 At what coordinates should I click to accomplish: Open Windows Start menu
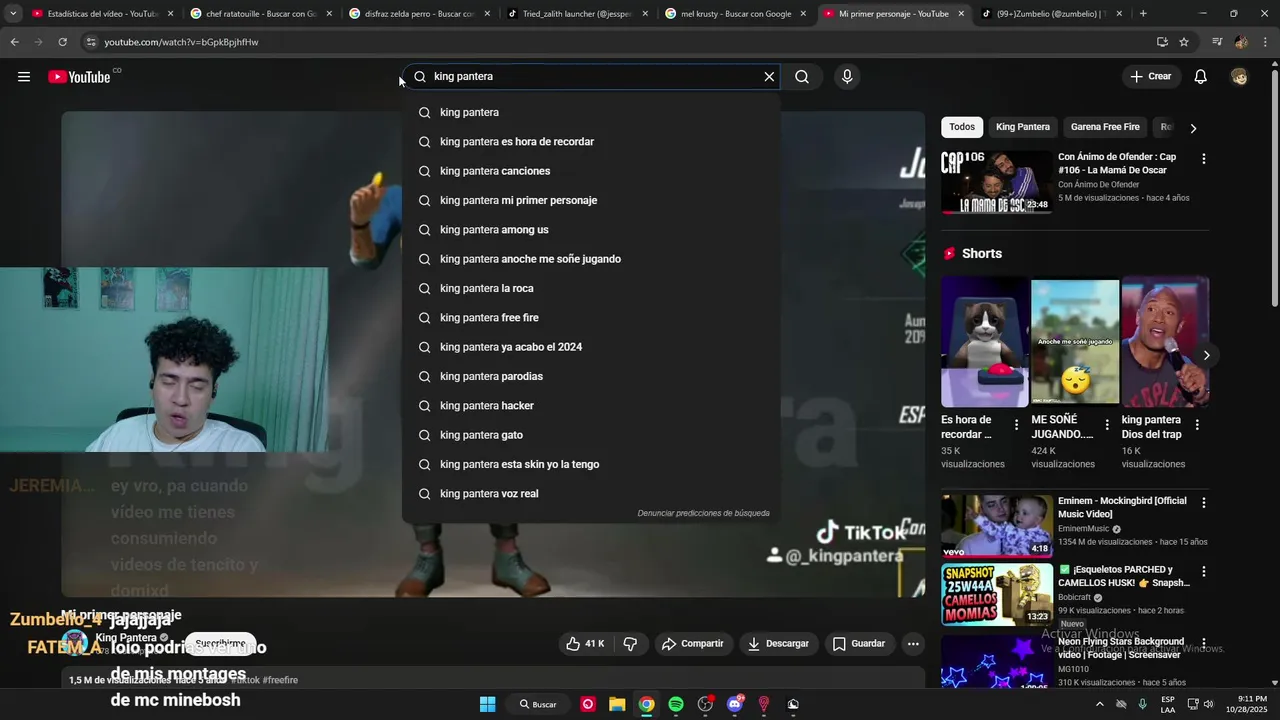pyautogui.click(x=487, y=704)
